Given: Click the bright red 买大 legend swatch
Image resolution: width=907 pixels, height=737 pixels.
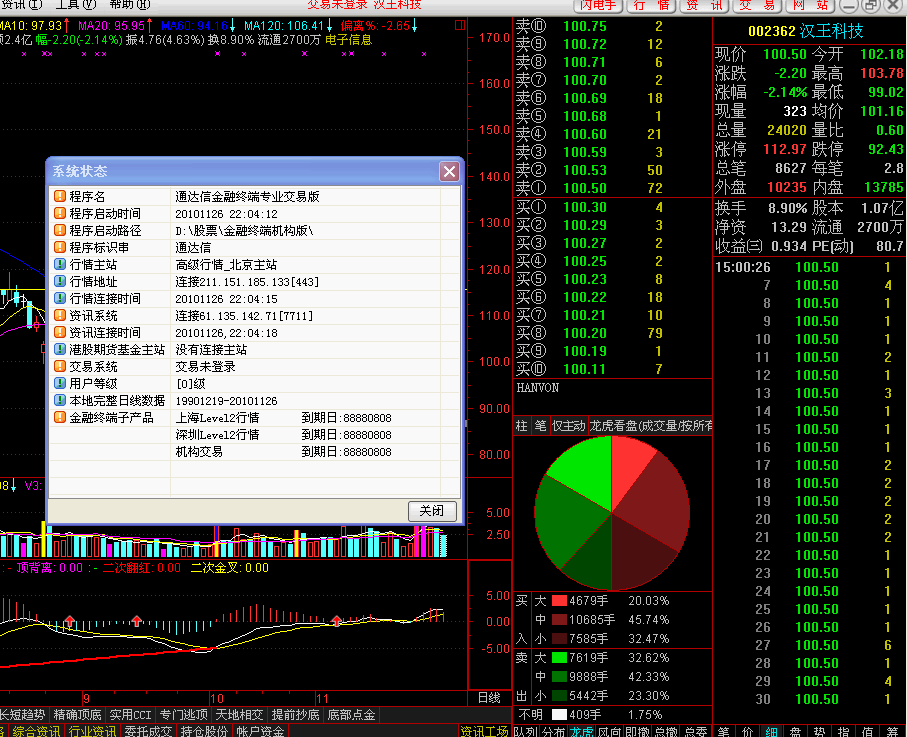Looking at the screenshot, I should [559, 600].
